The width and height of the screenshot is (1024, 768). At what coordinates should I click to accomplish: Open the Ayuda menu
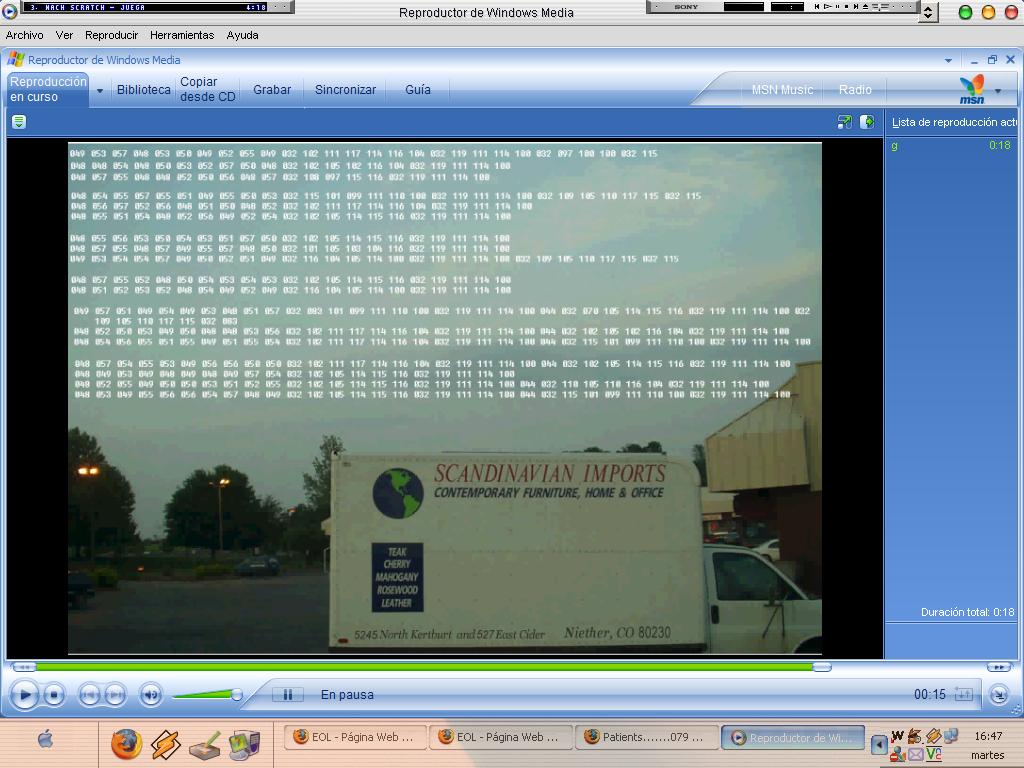(242, 35)
